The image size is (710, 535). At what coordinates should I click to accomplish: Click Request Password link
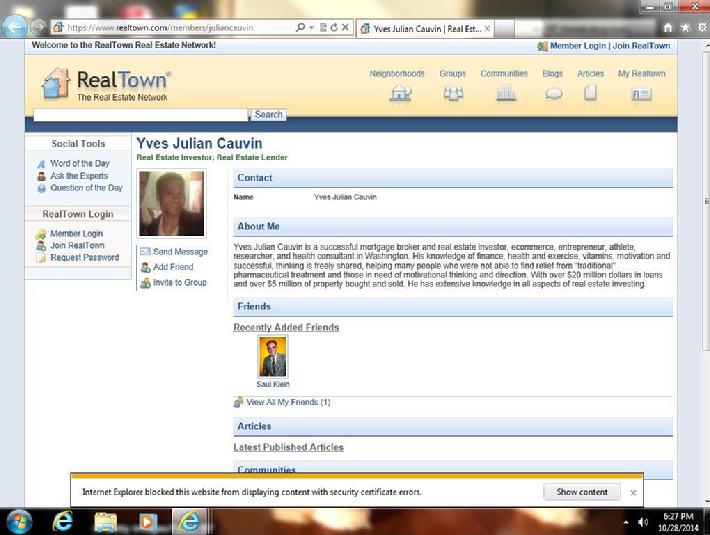pos(85,258)
